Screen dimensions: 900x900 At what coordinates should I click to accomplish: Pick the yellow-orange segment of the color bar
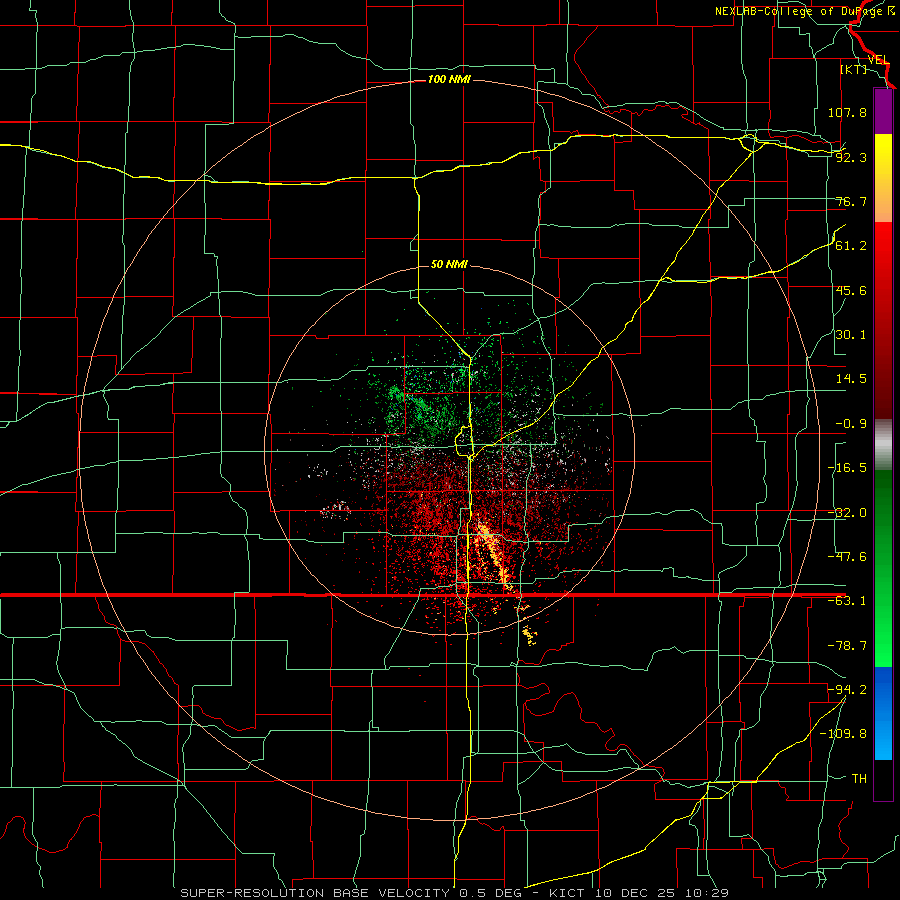tap(883, 178)
